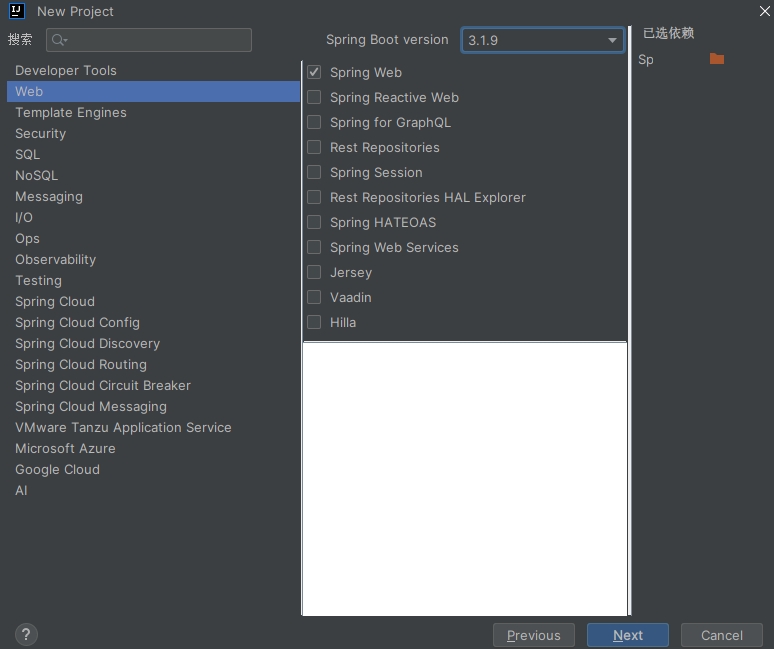Choose the NoSQL category
The height and width of the screenshot is (649, 774).
153,176
